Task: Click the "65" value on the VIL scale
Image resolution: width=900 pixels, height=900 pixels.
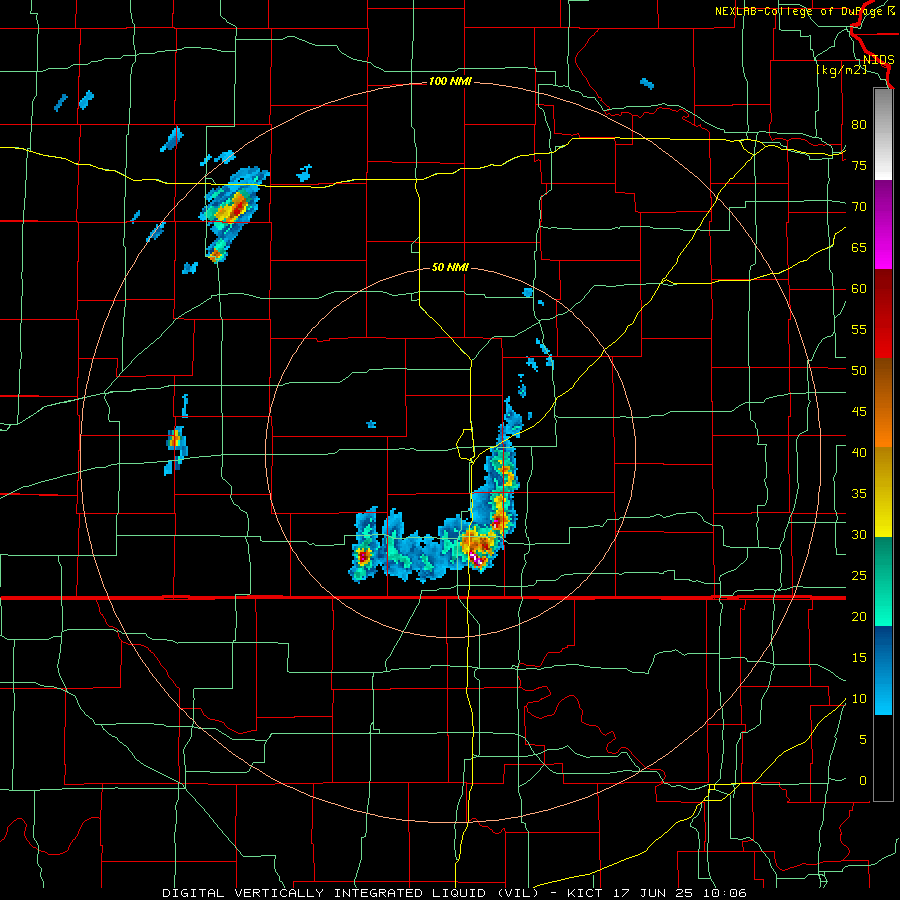Action: tap(859, 248)
